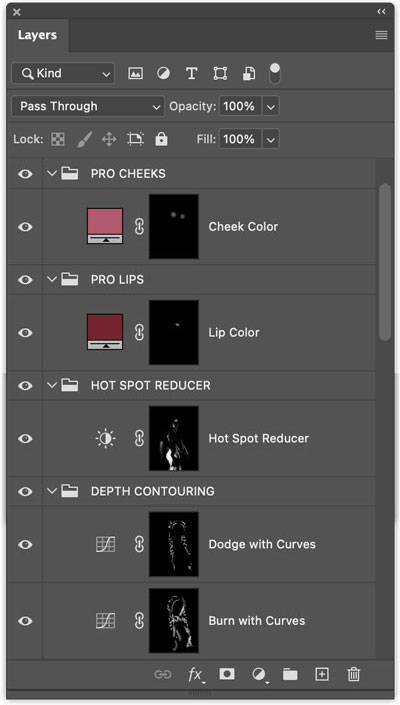Filter for adjustment layers icon
Viewport: 400px width, 705px height.
click(x=163, y=73)
